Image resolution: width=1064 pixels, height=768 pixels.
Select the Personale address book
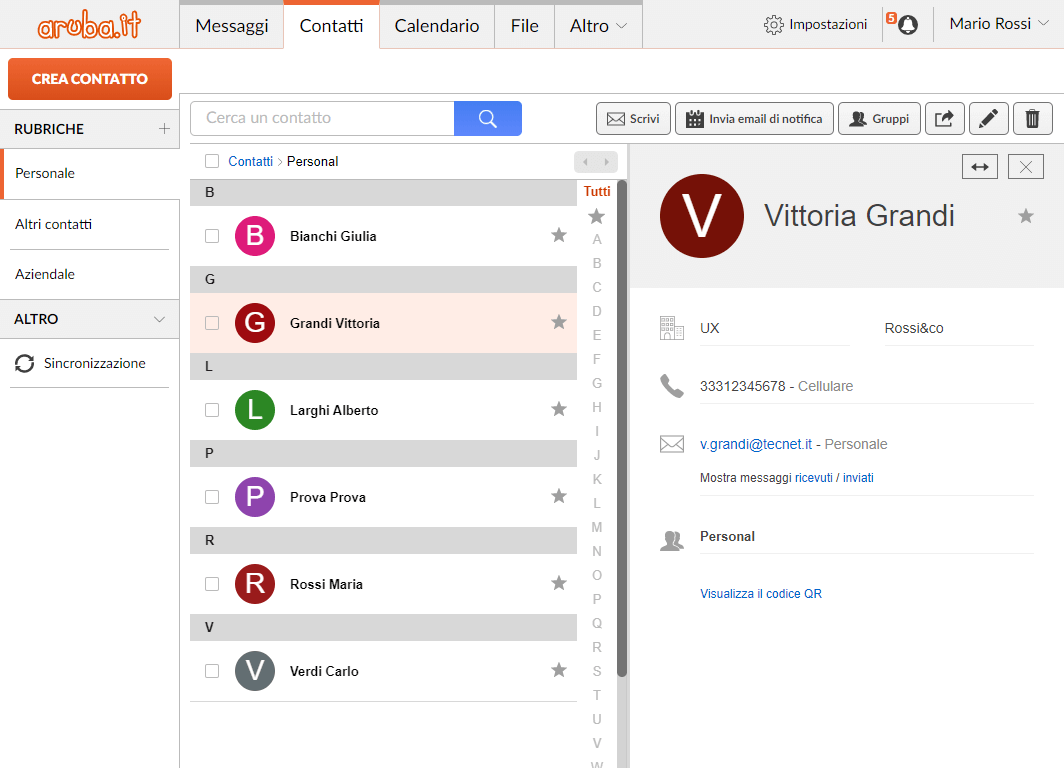point(90,174)
